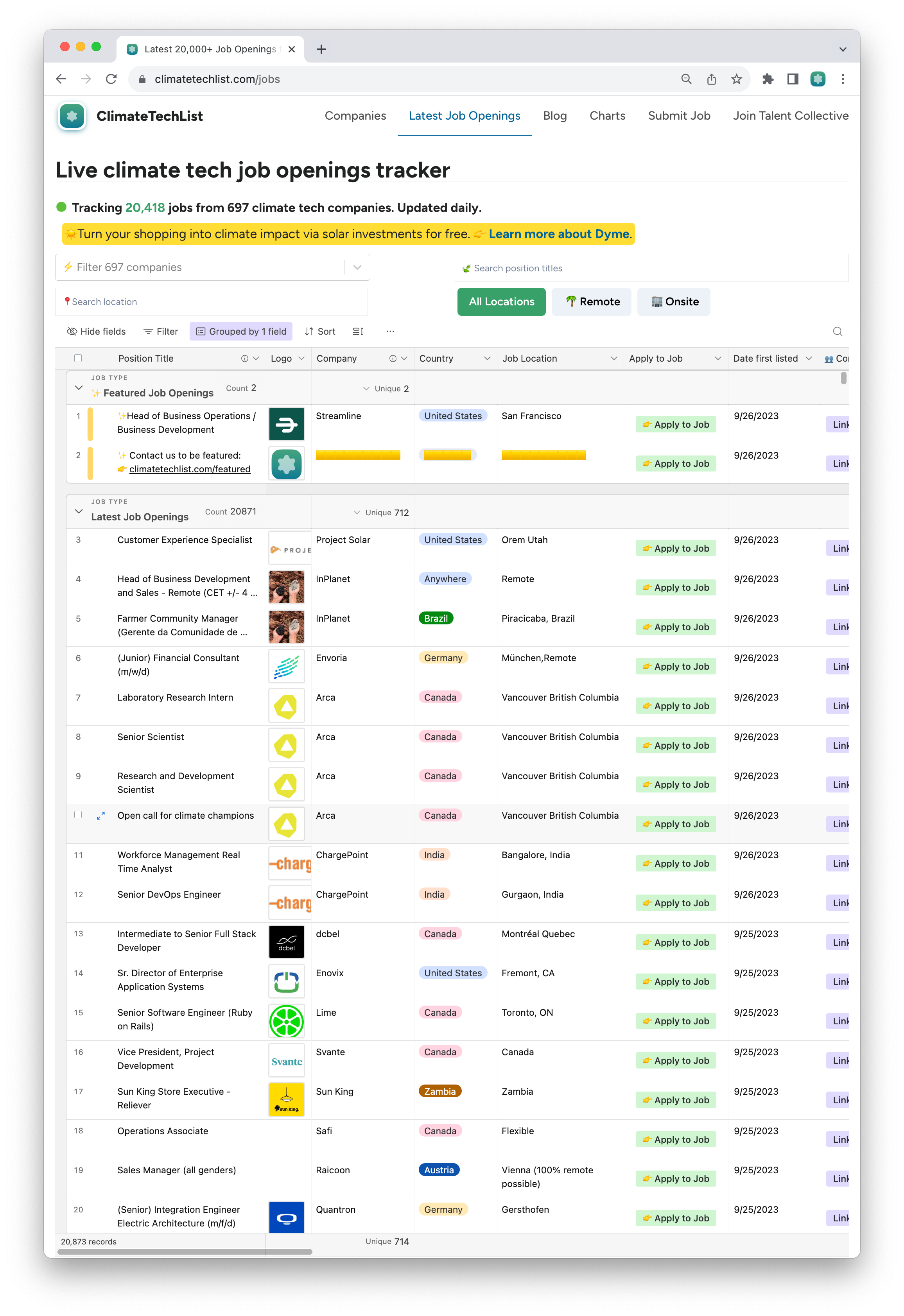Click the Position Title info icon
904x1316 pixels.
[x=244, y=359]
